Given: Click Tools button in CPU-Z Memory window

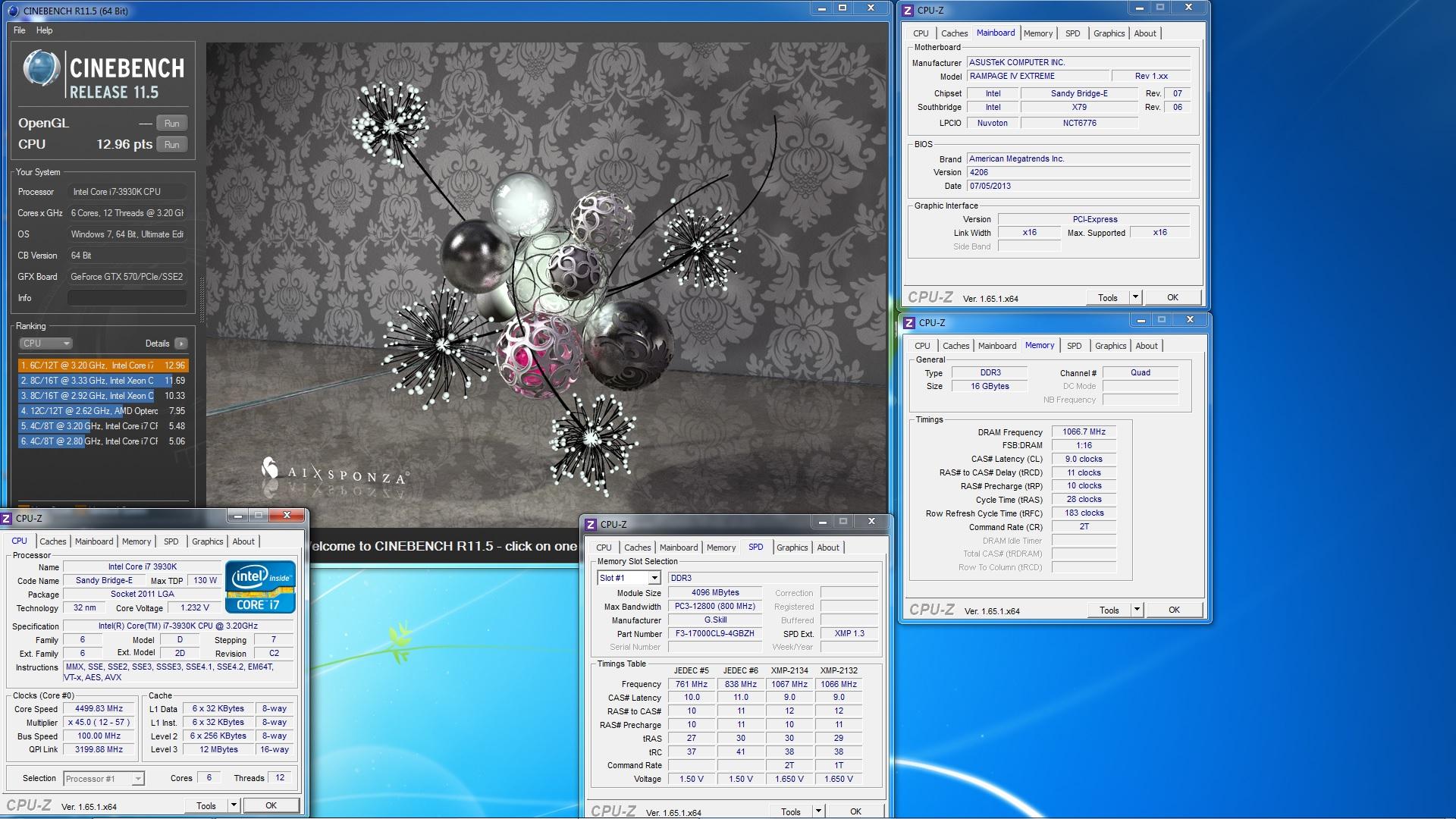Looking at the screenshot, I should (x=1109, y=610).
